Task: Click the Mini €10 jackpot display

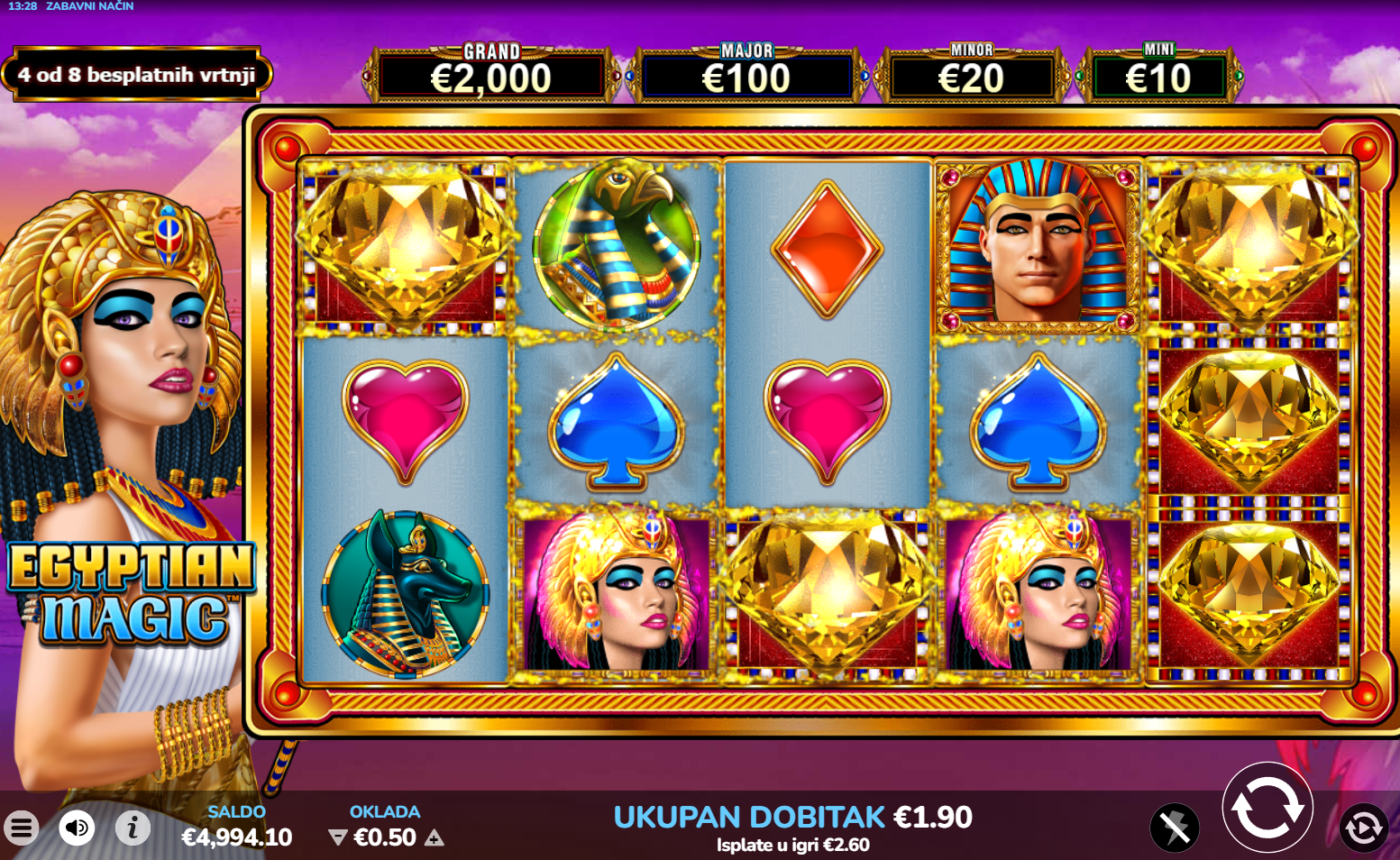Action: pos(1158,73)
